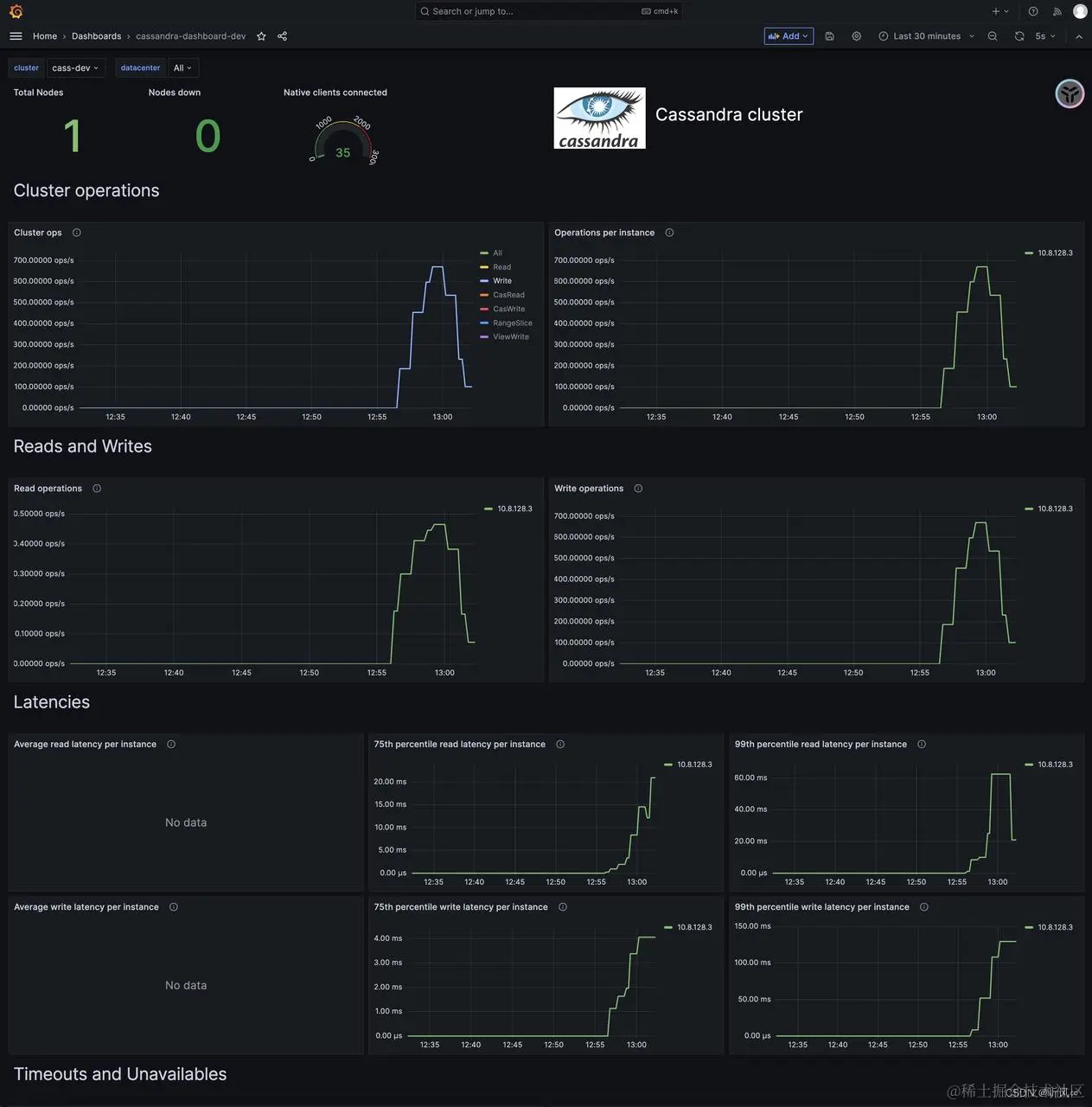This screenshot has width=1092, height=1107.
Task: Collapse the Timeouts and Unavailables row
Action: click(120, 1075)
